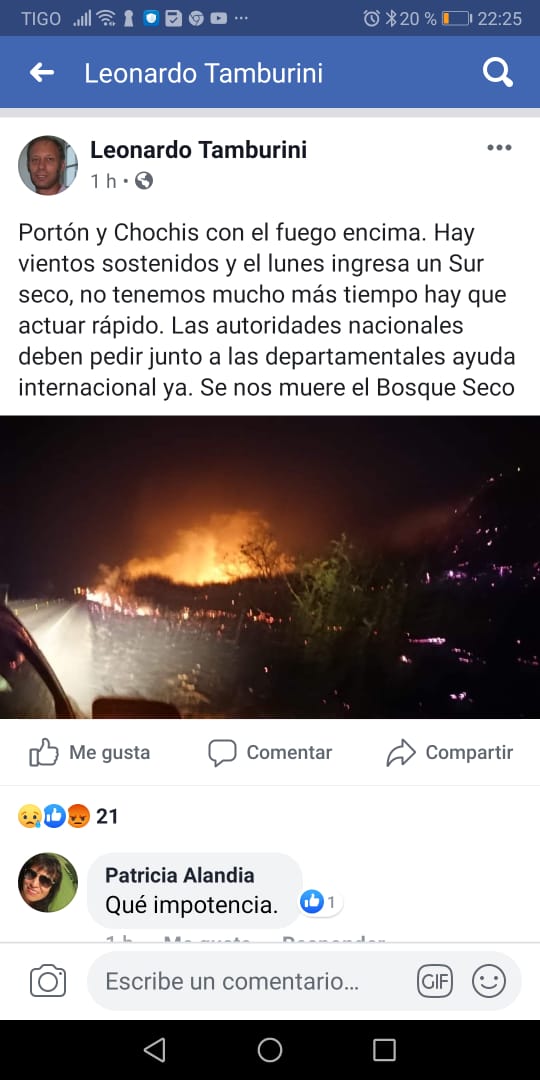The width and height of the screenshot is (540, 1080).
Task: Open the three-dot post options menu
Action: pos(499,147)
